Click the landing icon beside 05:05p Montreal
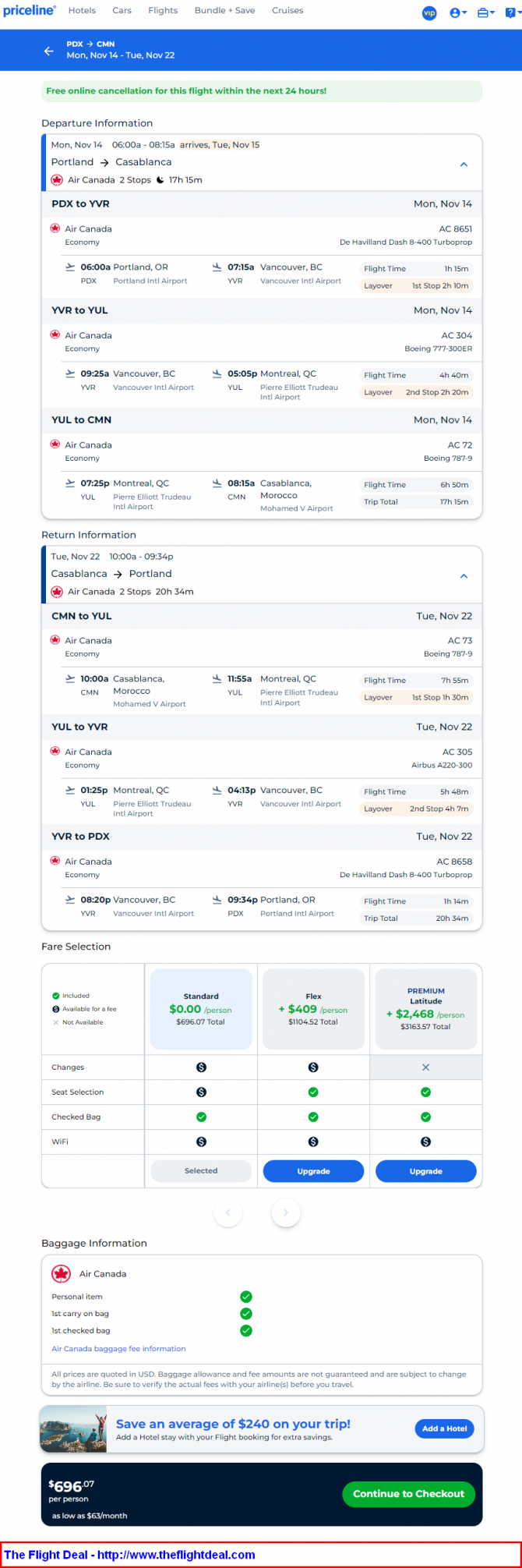522x1568 pixels. (x=217, y=373)
